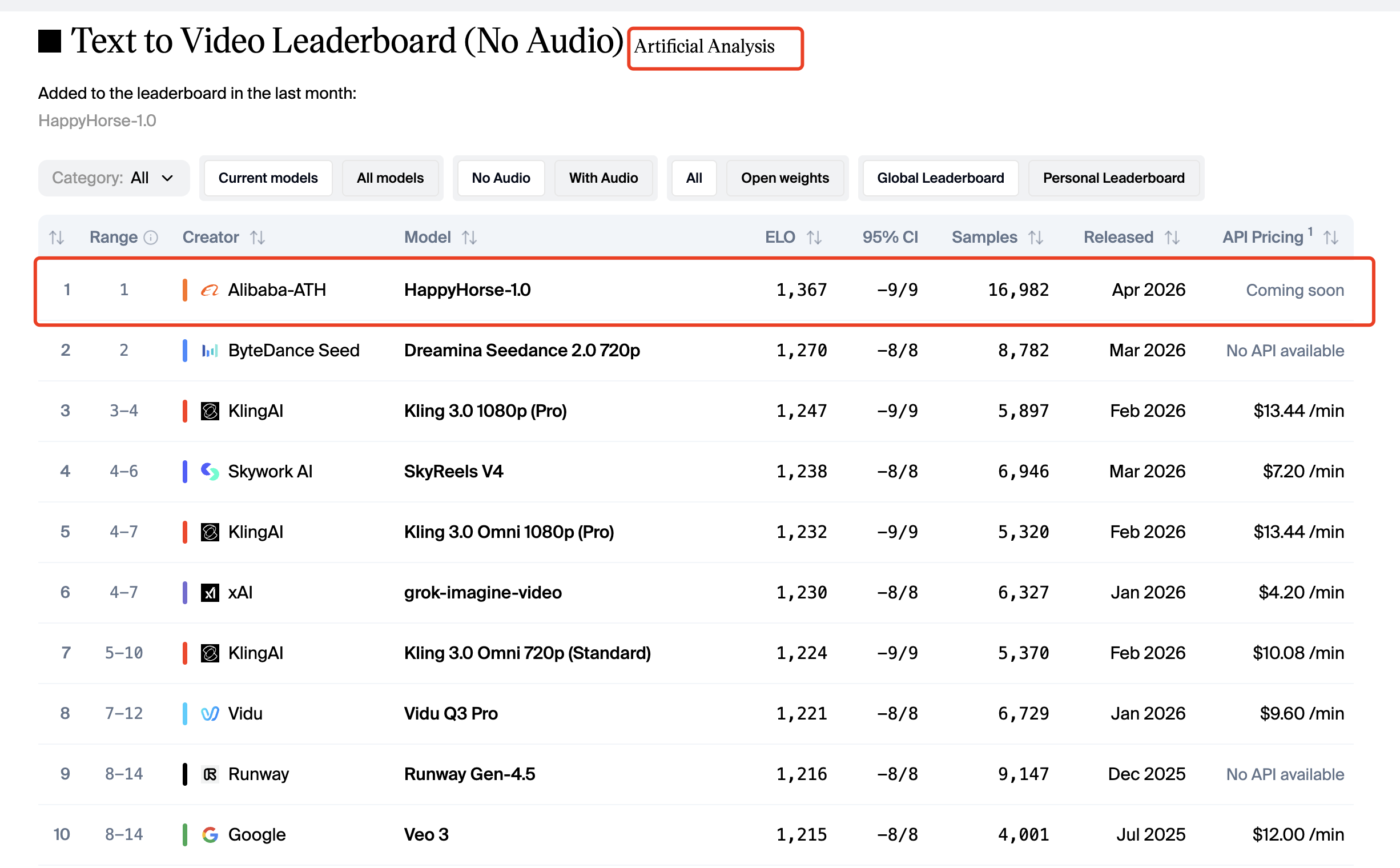Viewport: 1400px width, 868px height.
Task: Show the Global Leaderboard
Action: coord(940,178)
